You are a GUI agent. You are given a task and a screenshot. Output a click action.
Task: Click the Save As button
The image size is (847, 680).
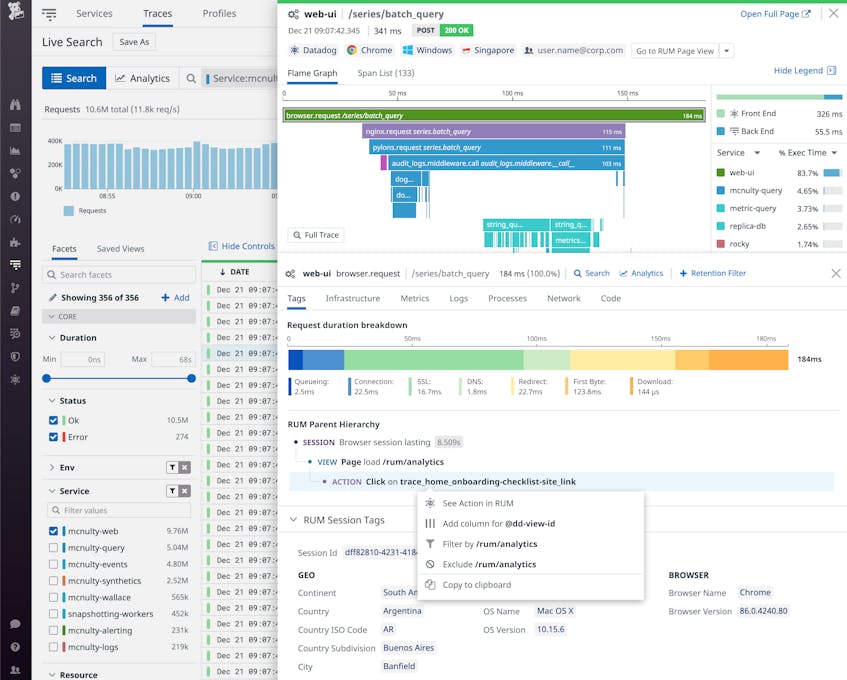click(x=134, y=42)
